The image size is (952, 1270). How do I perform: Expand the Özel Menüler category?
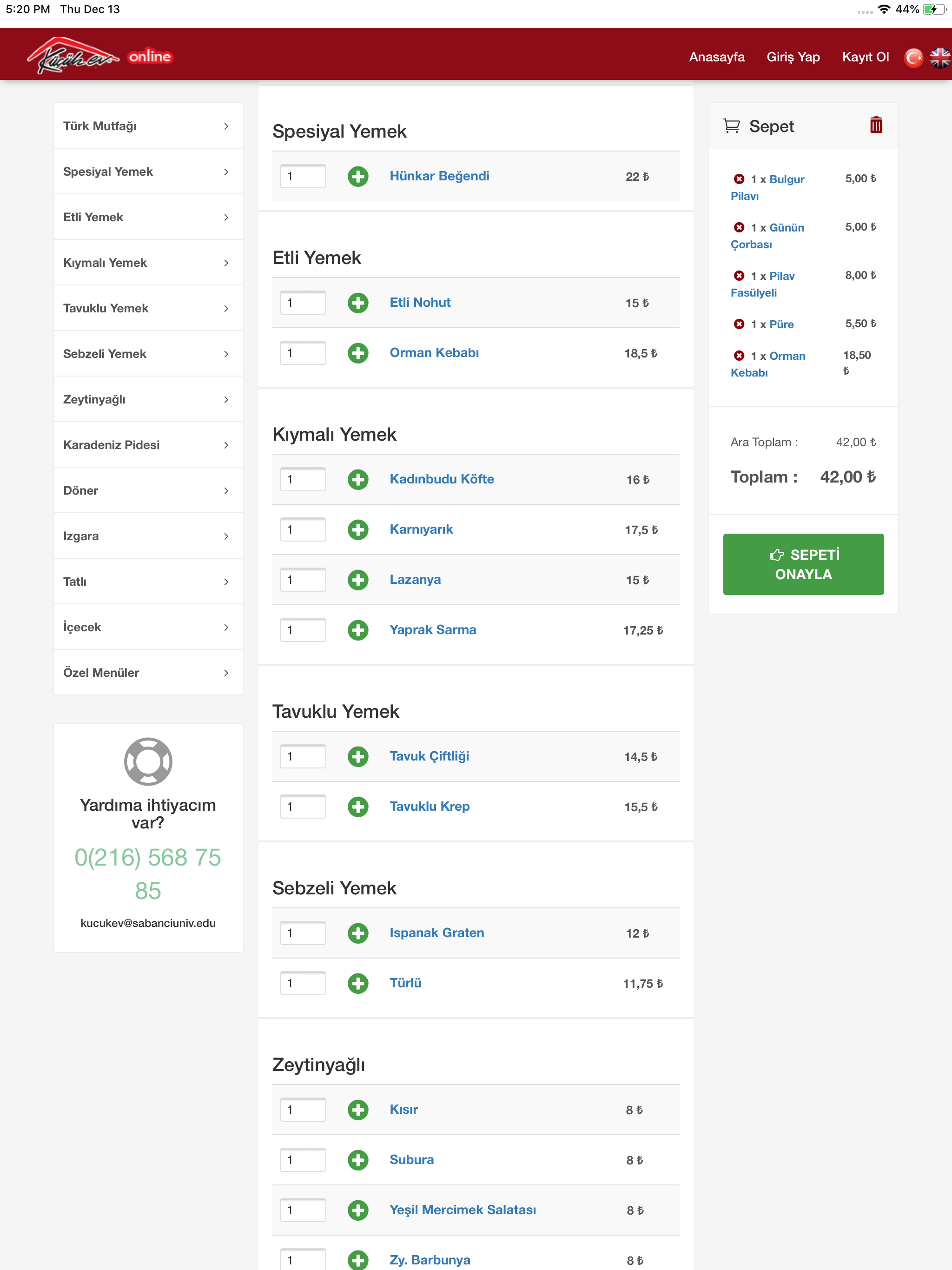(148, 672)
